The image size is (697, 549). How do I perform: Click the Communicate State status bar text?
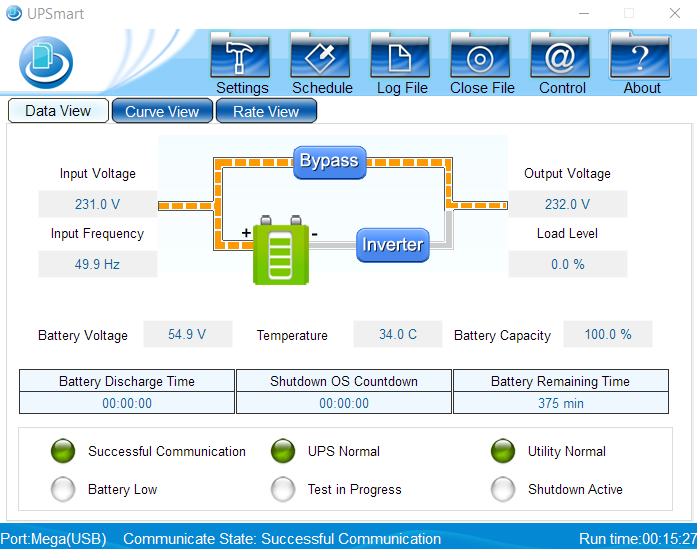point(282,539)
